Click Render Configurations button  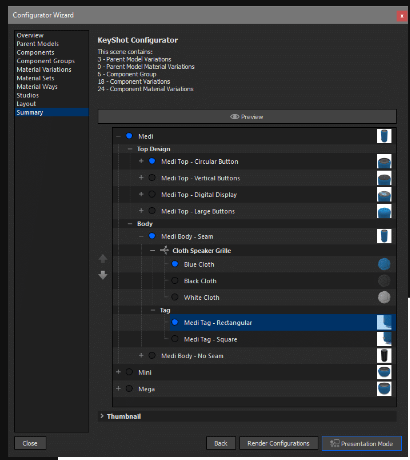[x=278, y=443]
